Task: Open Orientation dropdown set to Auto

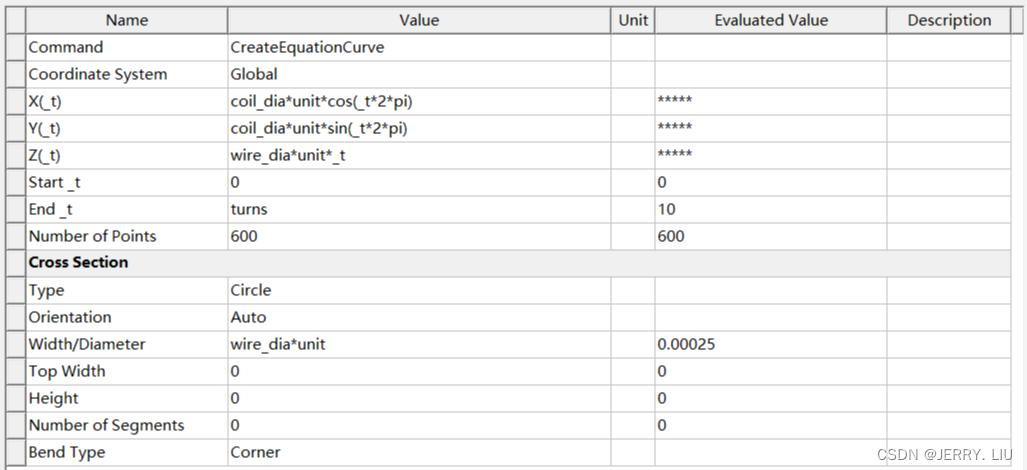Action: click(x=419, y=317)
